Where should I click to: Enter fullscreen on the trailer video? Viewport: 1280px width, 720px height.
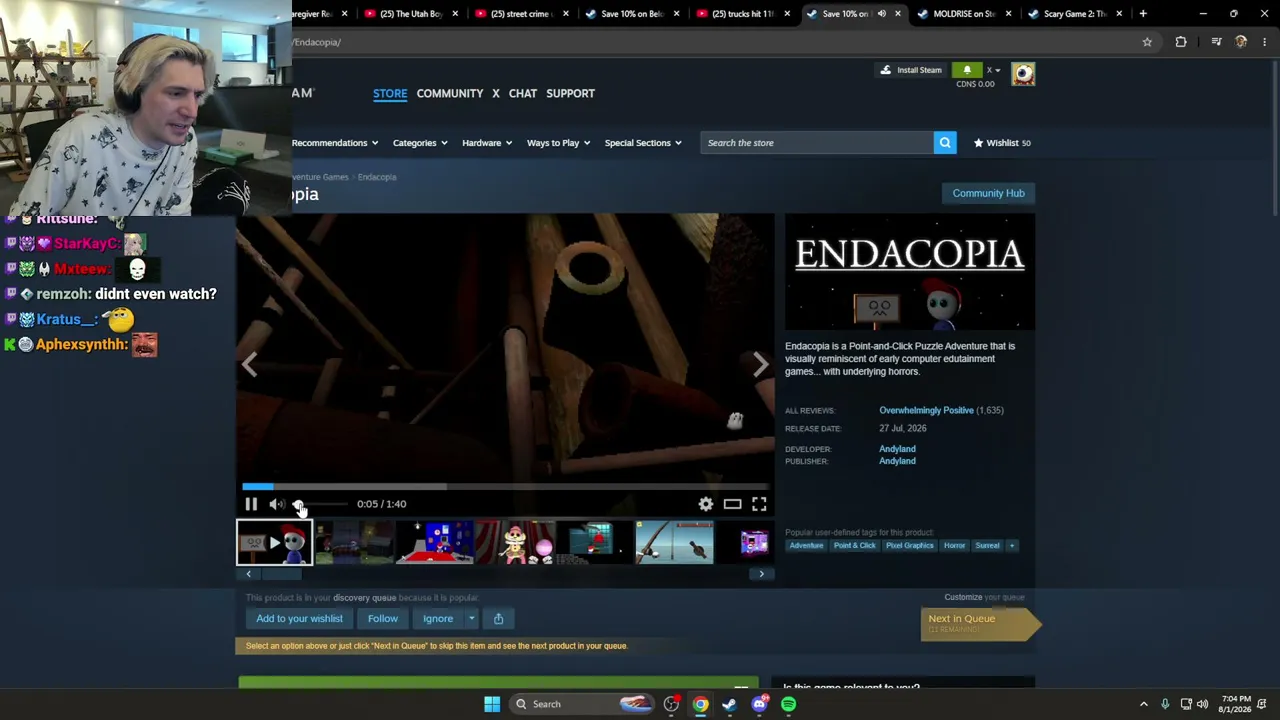[759, 504]
